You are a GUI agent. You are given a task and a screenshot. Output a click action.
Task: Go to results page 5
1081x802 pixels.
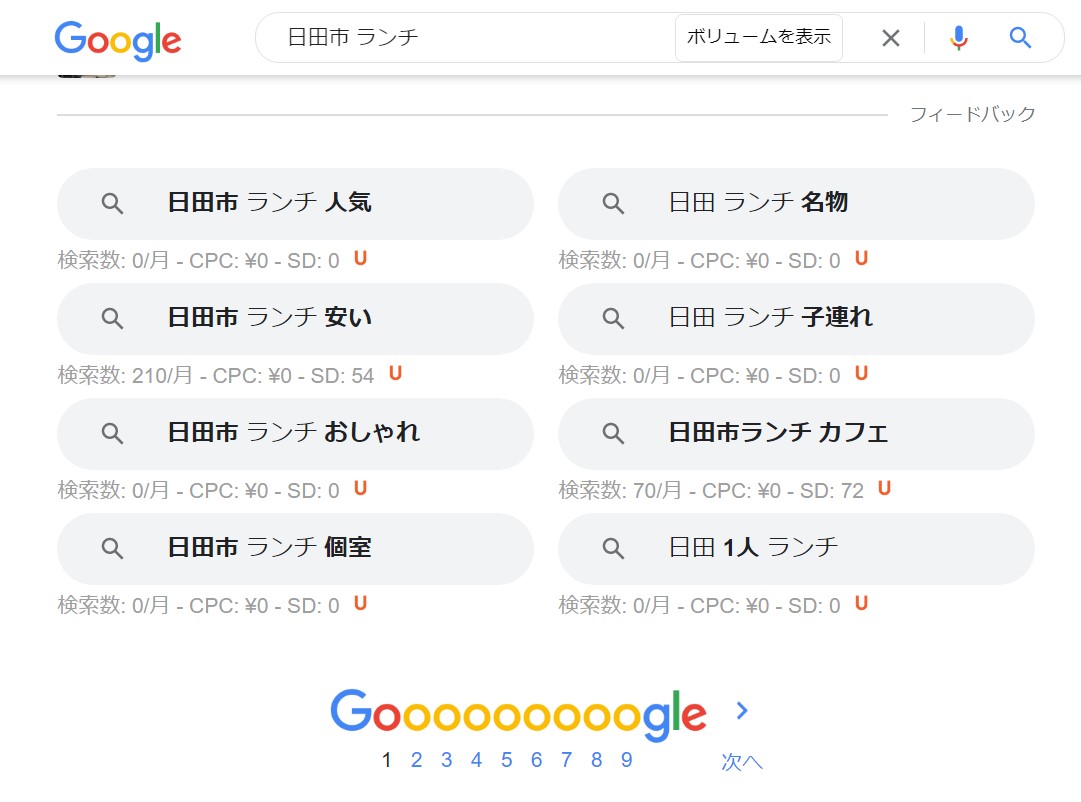[x=507, y=760]
